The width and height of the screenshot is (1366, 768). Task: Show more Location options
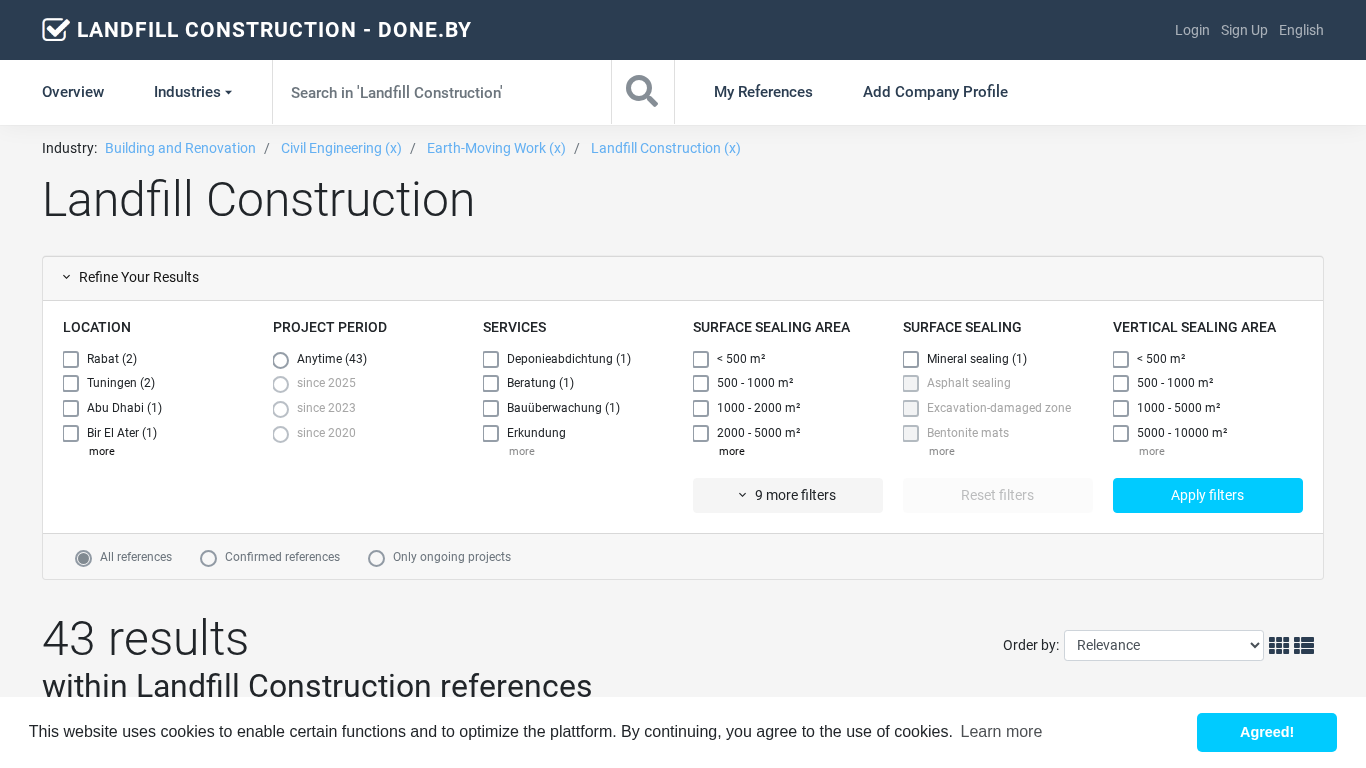[x=101, y=452]
